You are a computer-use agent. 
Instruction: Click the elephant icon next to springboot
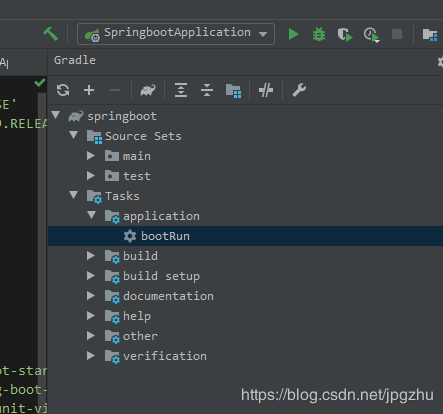click(76, 116)
